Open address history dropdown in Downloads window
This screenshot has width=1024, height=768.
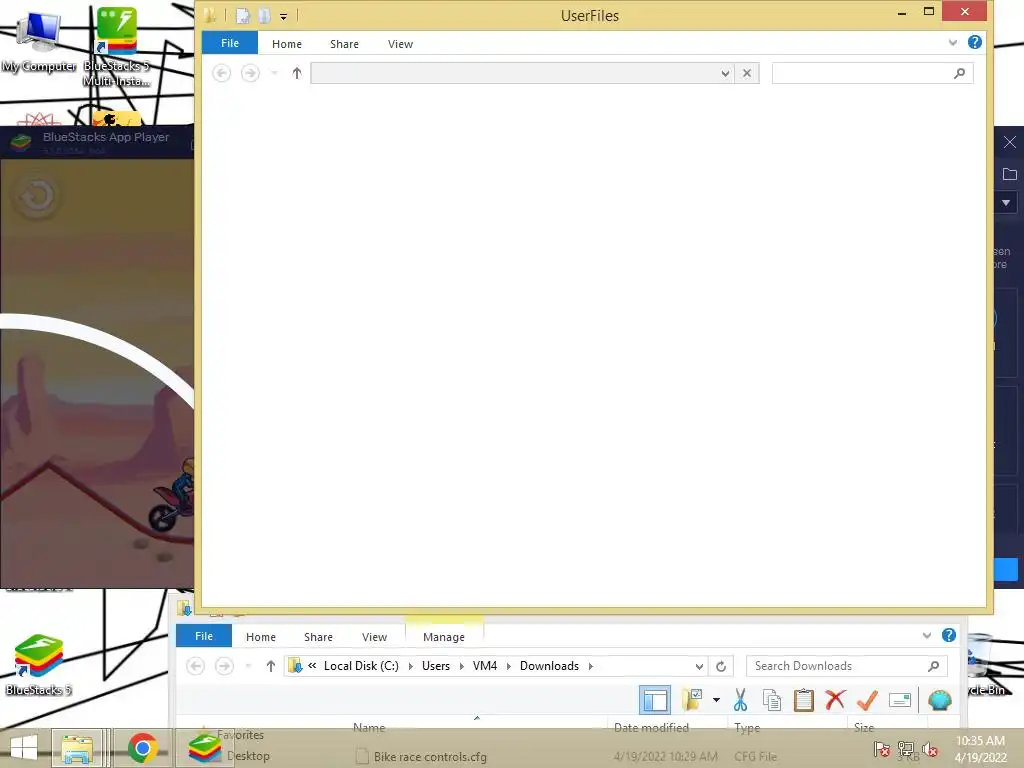pyautogui.click(x=699, y=666)
